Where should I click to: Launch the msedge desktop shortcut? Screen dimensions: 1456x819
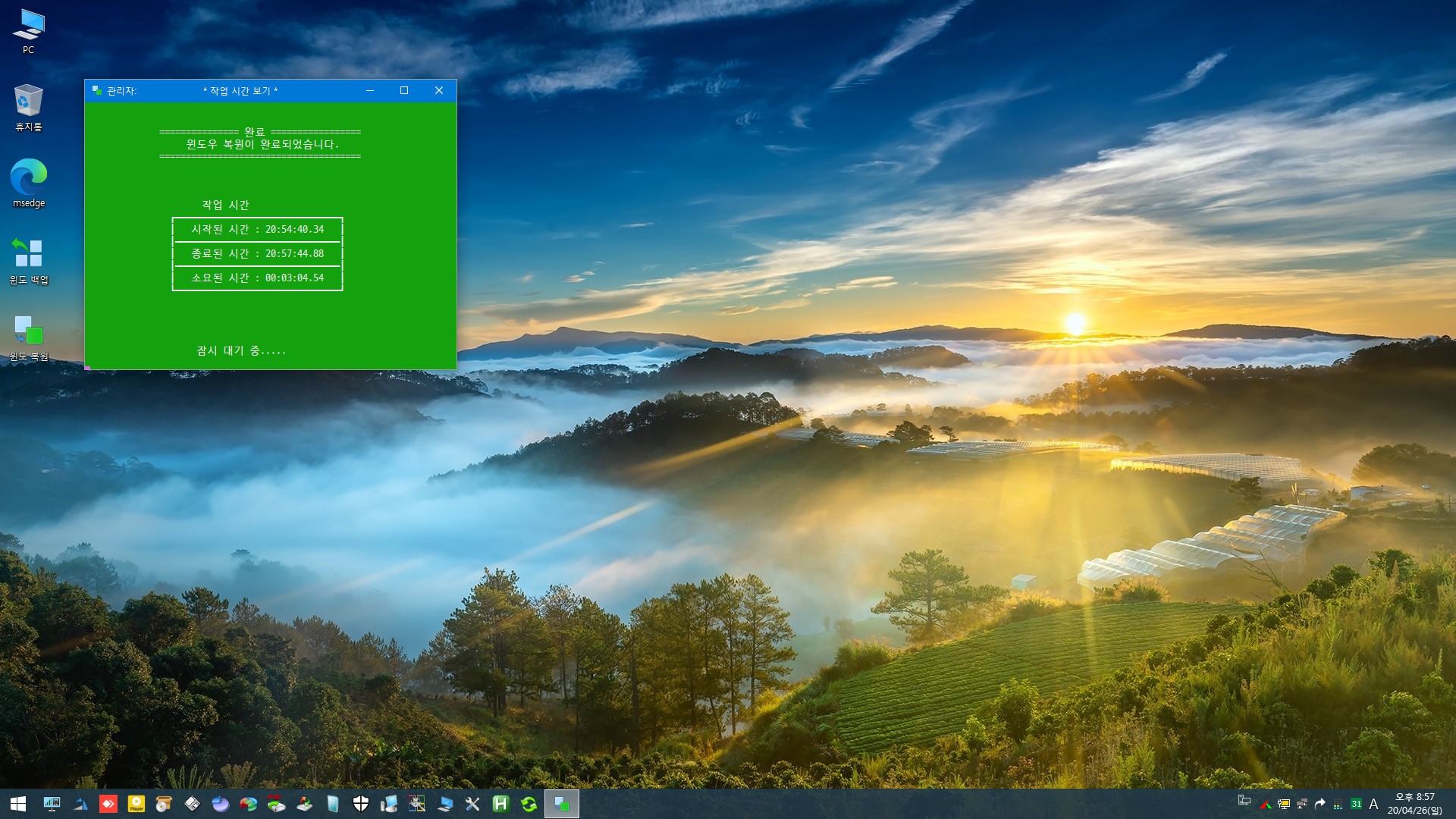(x=29, y=184)
